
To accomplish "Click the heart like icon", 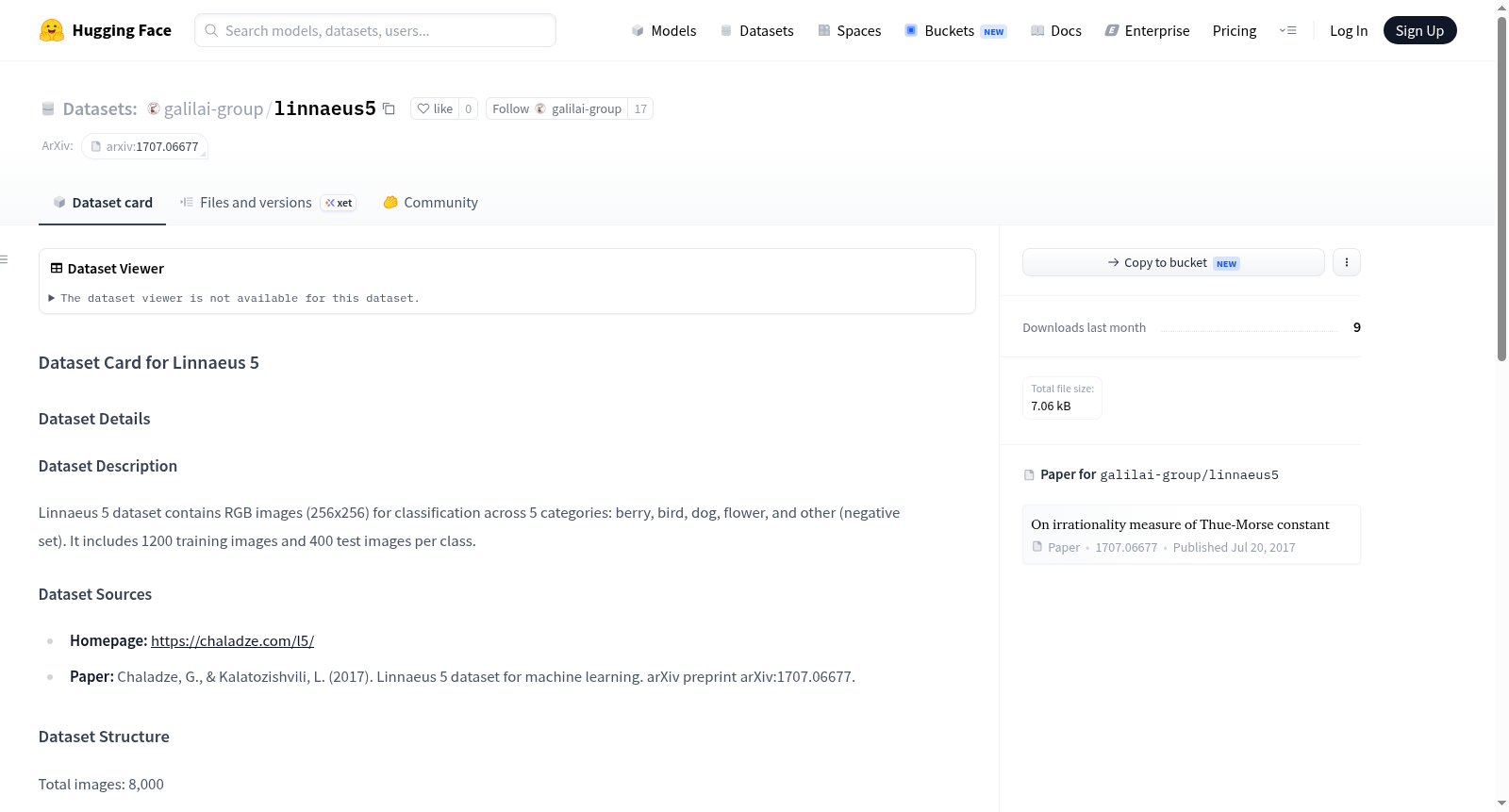I will 423,108.
